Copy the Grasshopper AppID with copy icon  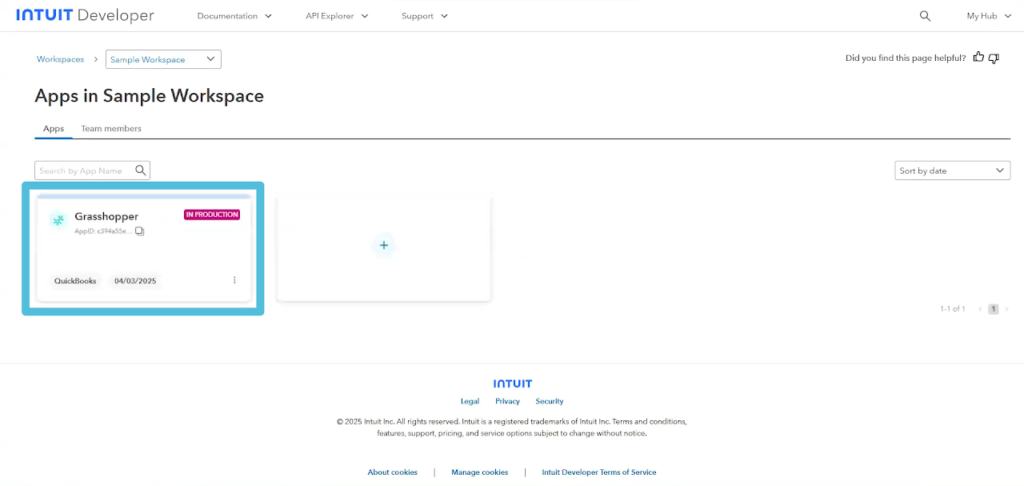coord(140,231)
